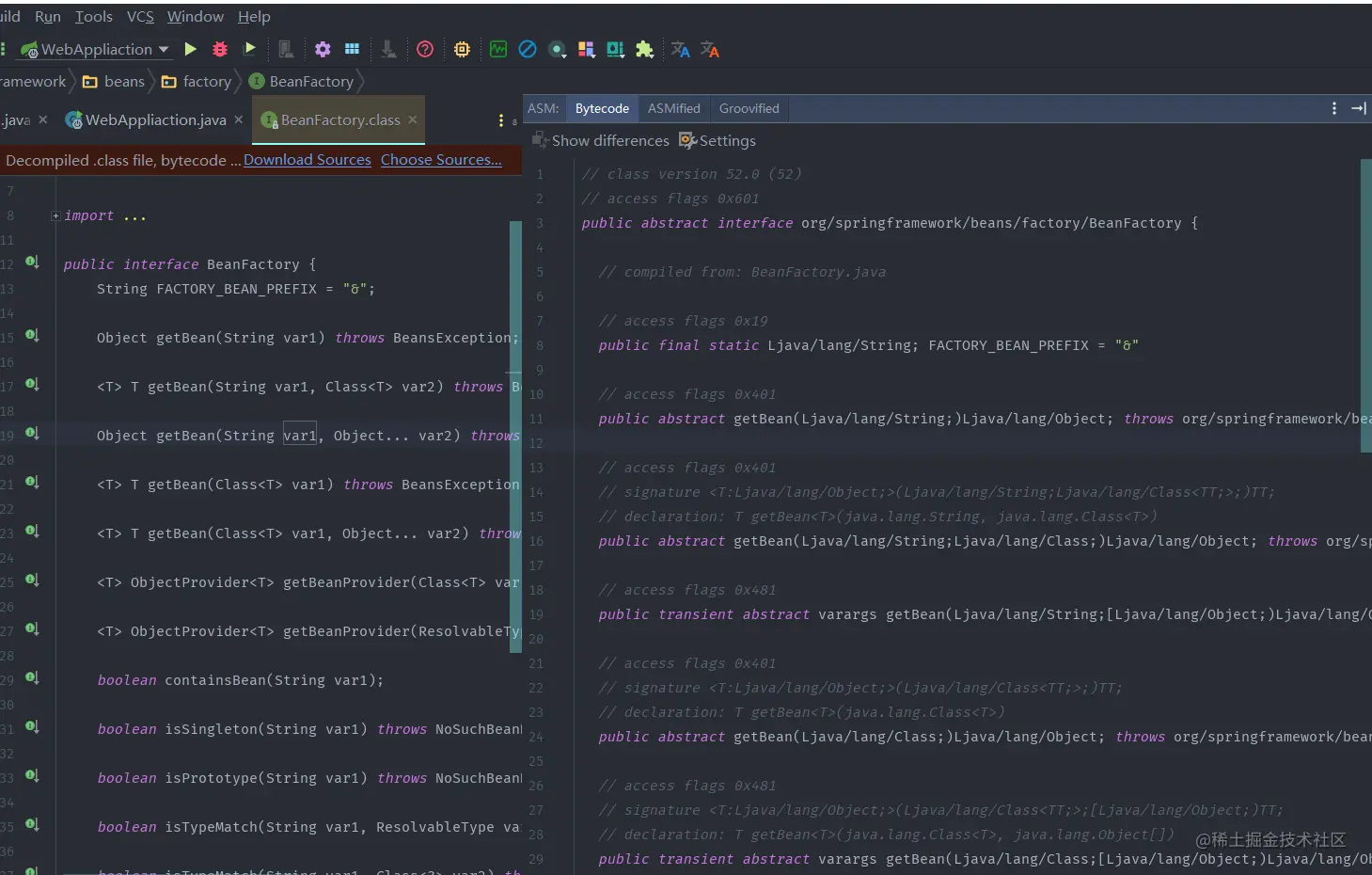The image size is (1372, 875).
Task: Click the grayed-out download arrow toolbar icon
Action: 388,49
